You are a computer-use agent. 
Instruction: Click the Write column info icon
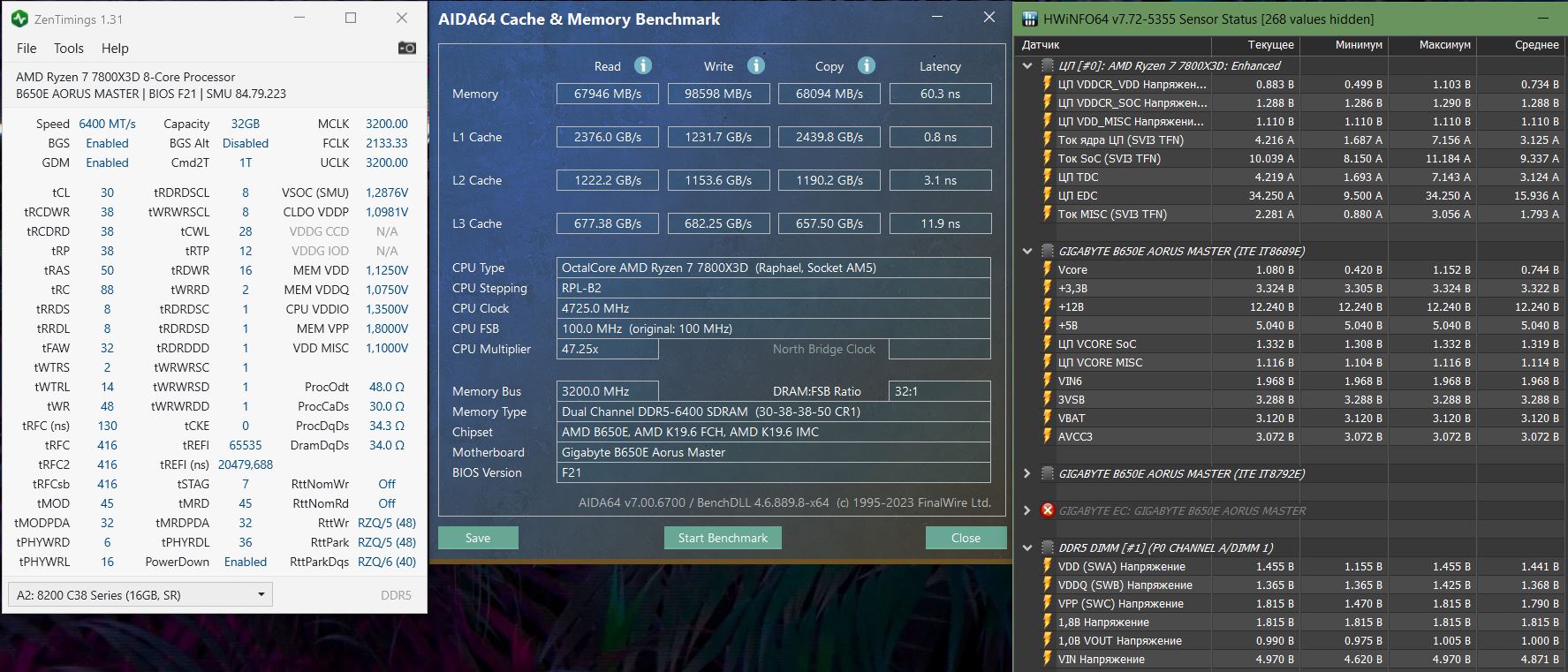756,65
